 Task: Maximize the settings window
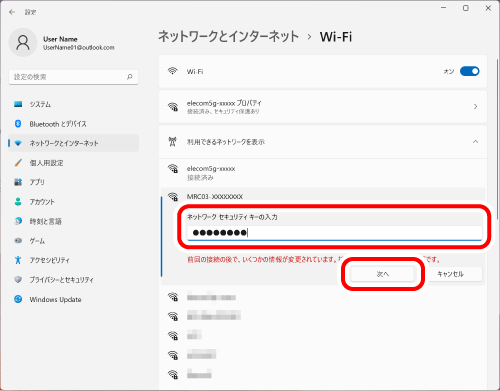click(x=466, y=8)
